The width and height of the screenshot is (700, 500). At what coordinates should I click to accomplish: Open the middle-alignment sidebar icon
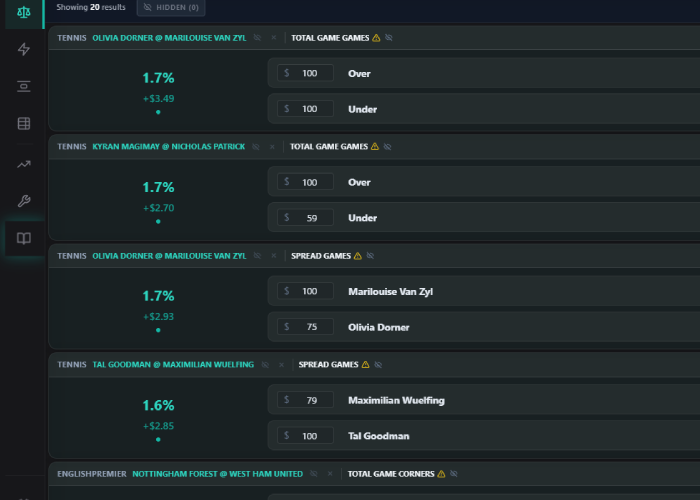[24, 86]
